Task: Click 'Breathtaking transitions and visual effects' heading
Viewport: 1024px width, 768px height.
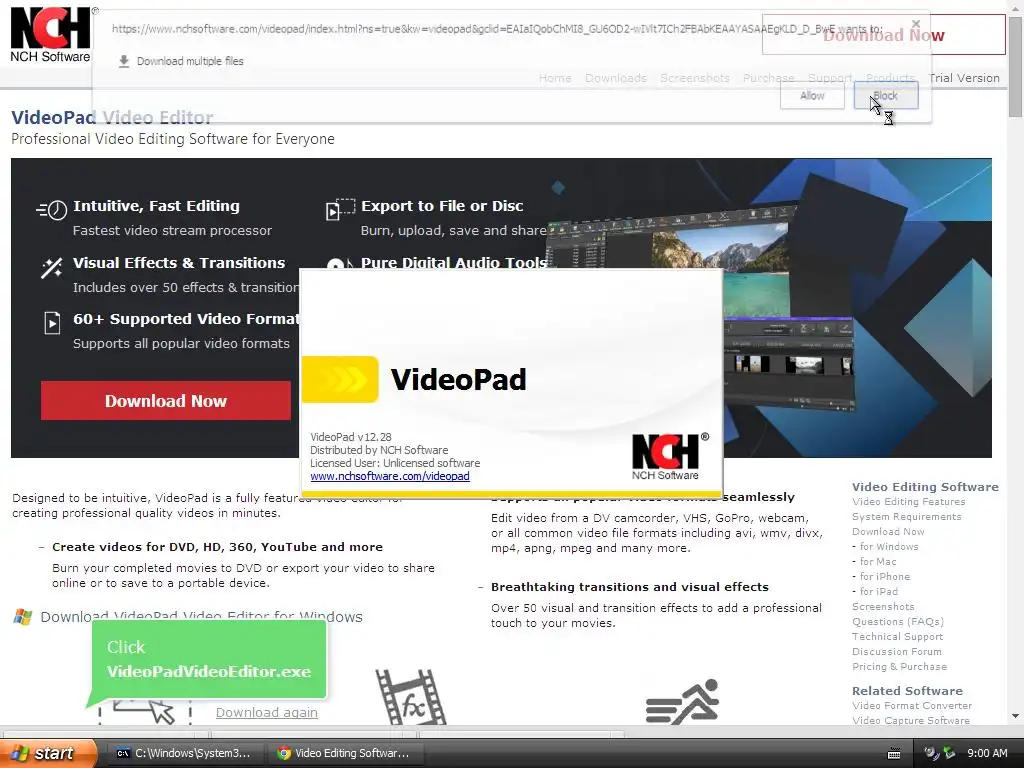Action: click(630, 586)
